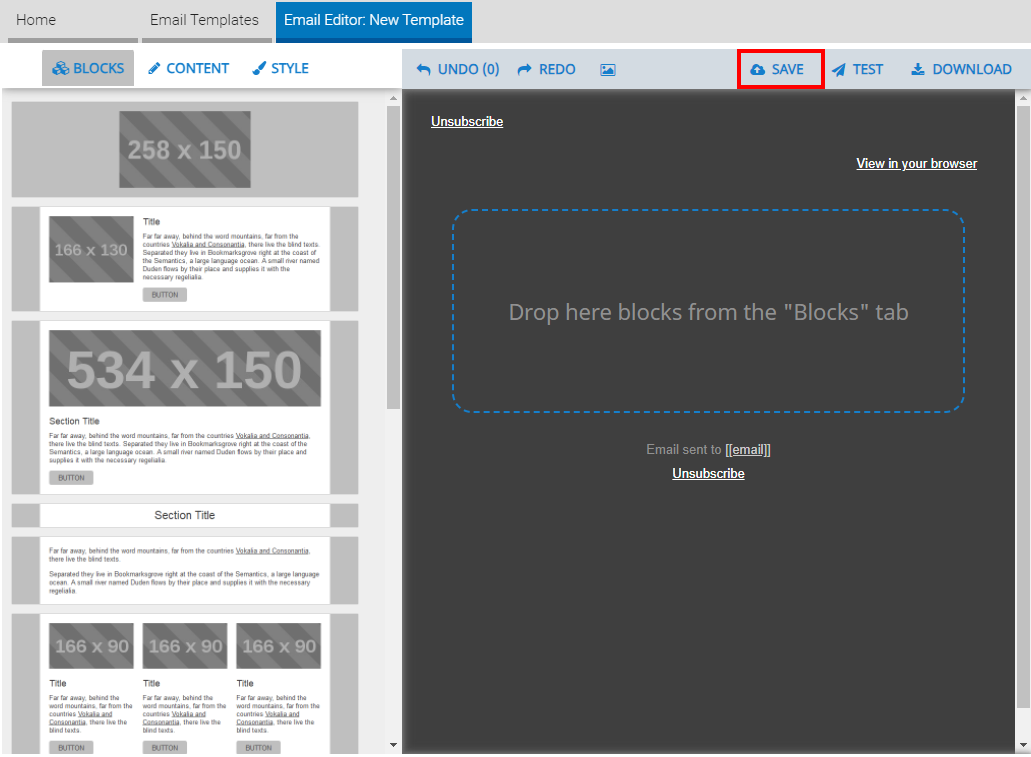This screenshot has height=757, width=1031.
Task: Switch to Email Templates tab
Action: click(x=206, y=20)
